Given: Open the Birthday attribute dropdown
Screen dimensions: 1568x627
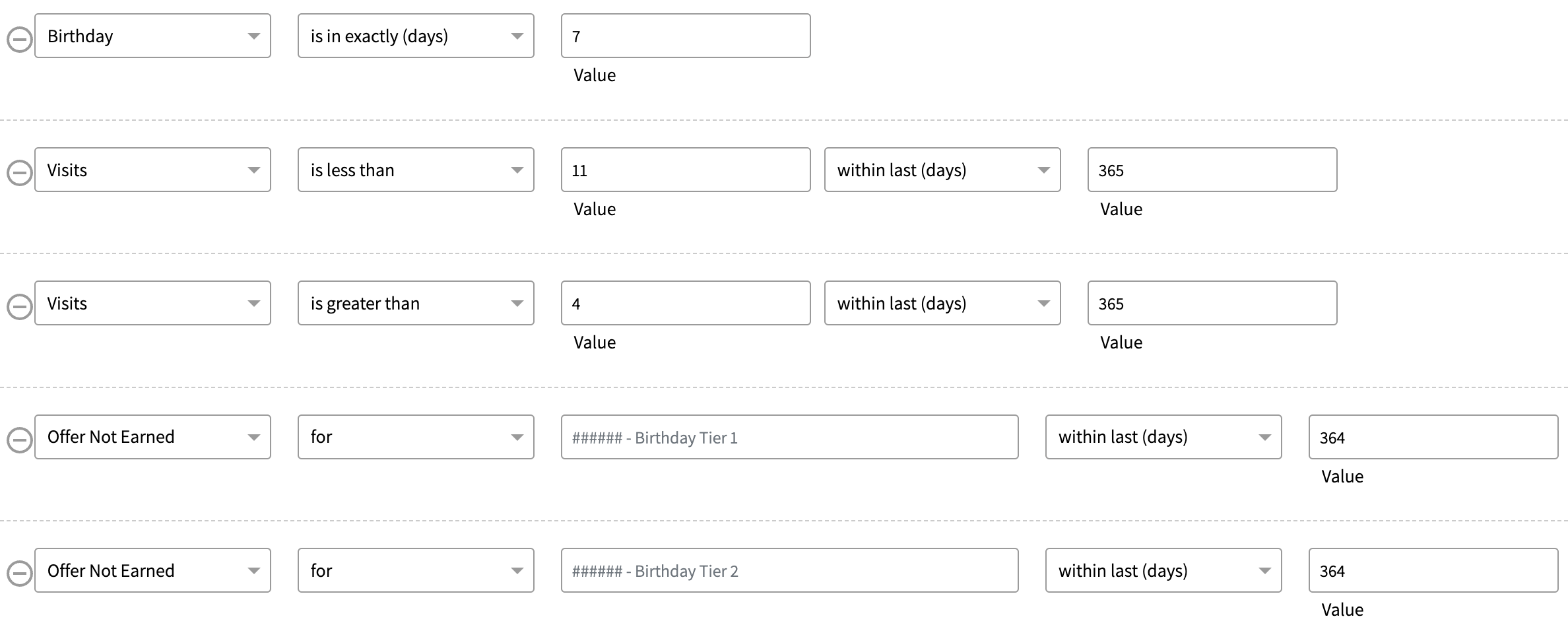Looking at the screenshot, I should point(152,36).
